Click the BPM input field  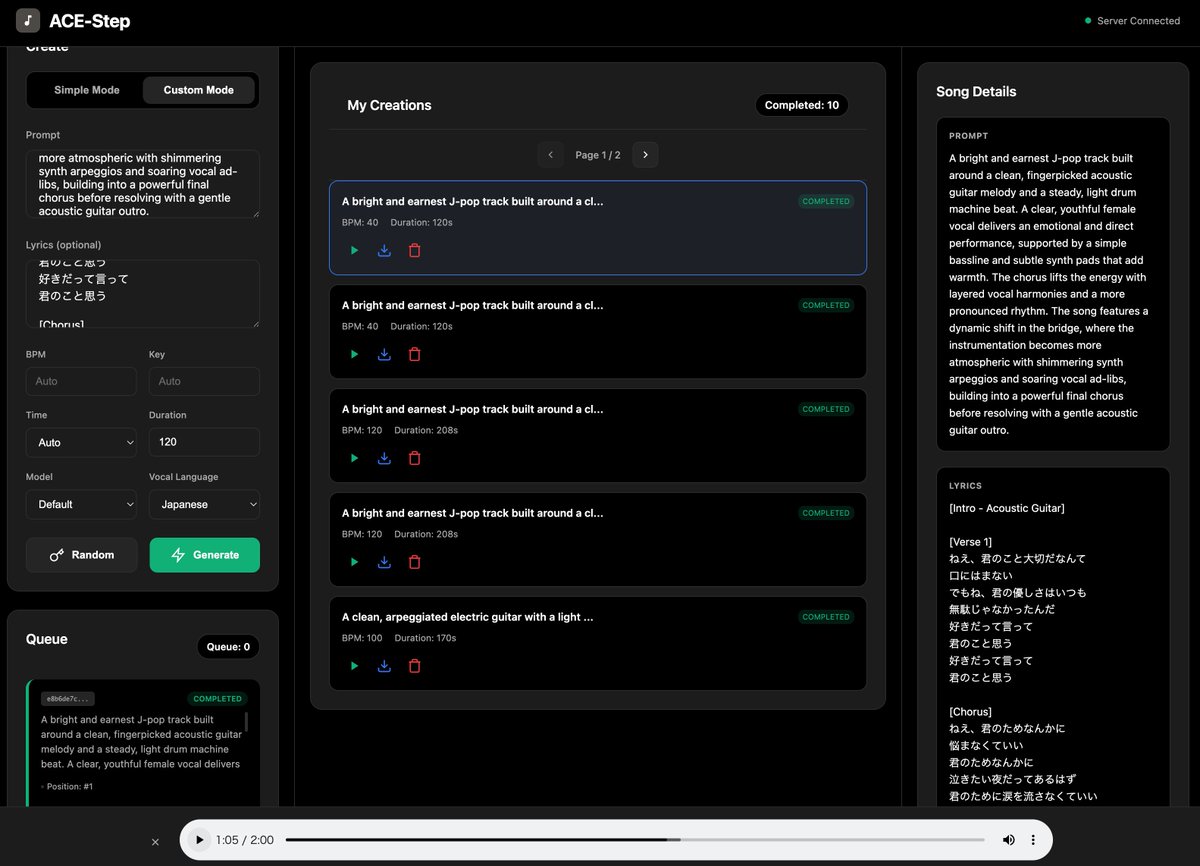(81, 381)
